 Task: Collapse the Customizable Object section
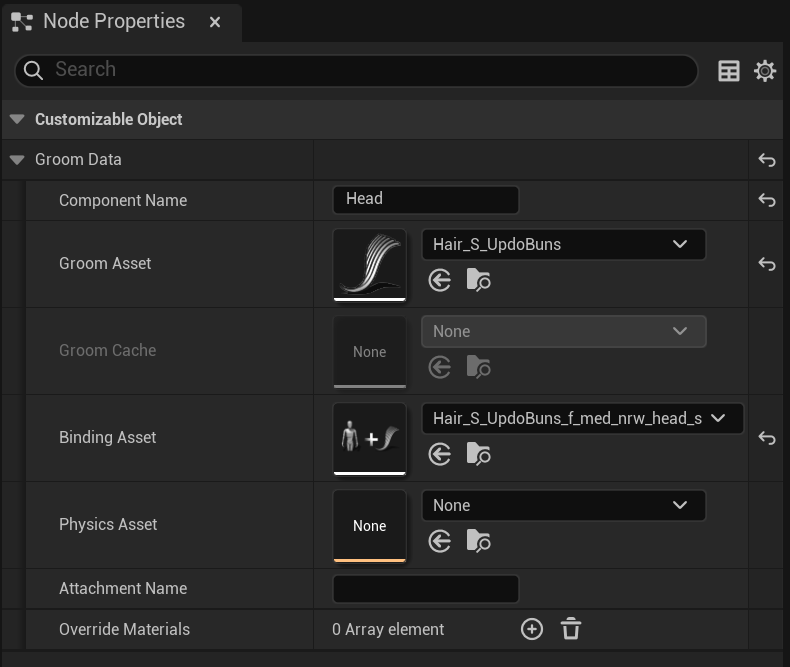pyautogui.click(x=17, y=119)
